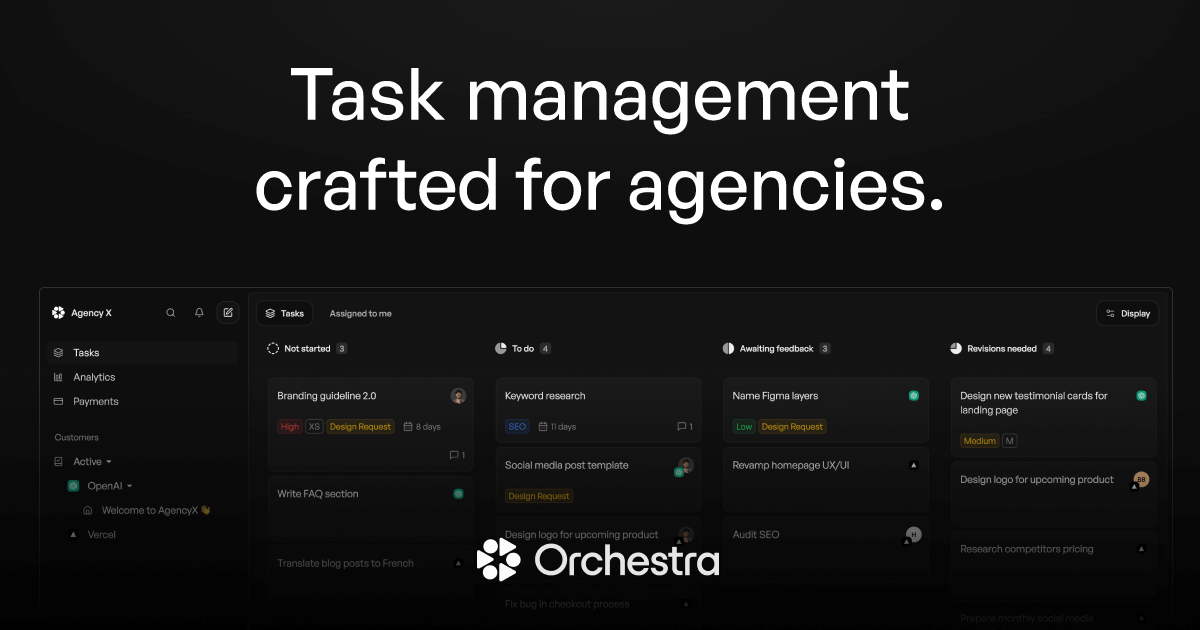Image resolution: width=1200 pixels, height=630 pixels.
Task: Open the Welcome to AgencyX link
Action: coord(152,509)
